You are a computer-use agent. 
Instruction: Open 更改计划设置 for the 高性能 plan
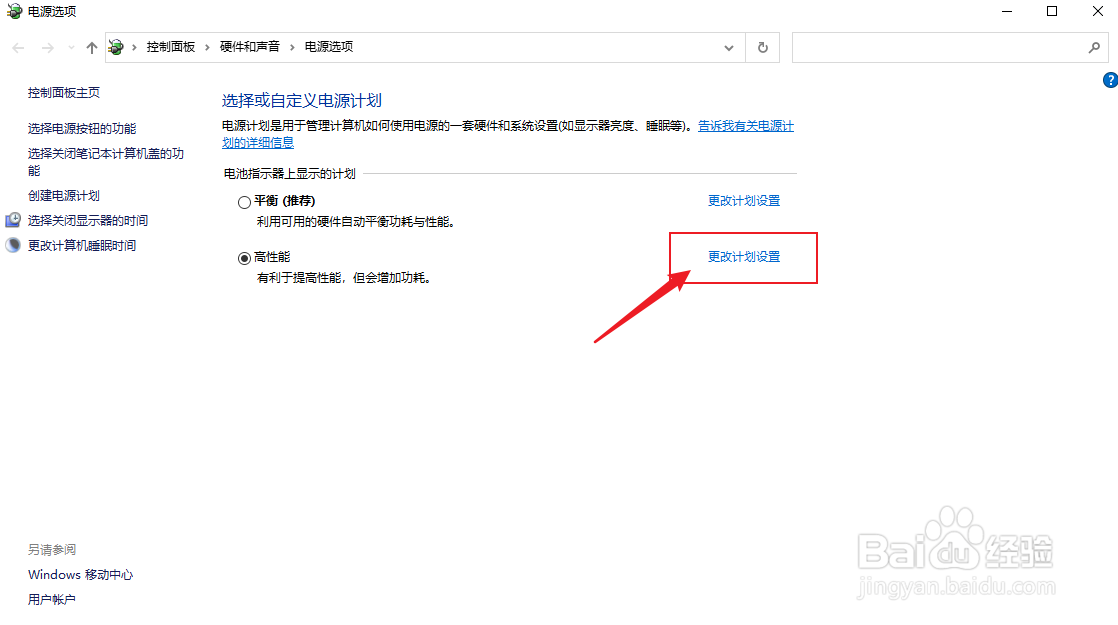coord(742,256)
